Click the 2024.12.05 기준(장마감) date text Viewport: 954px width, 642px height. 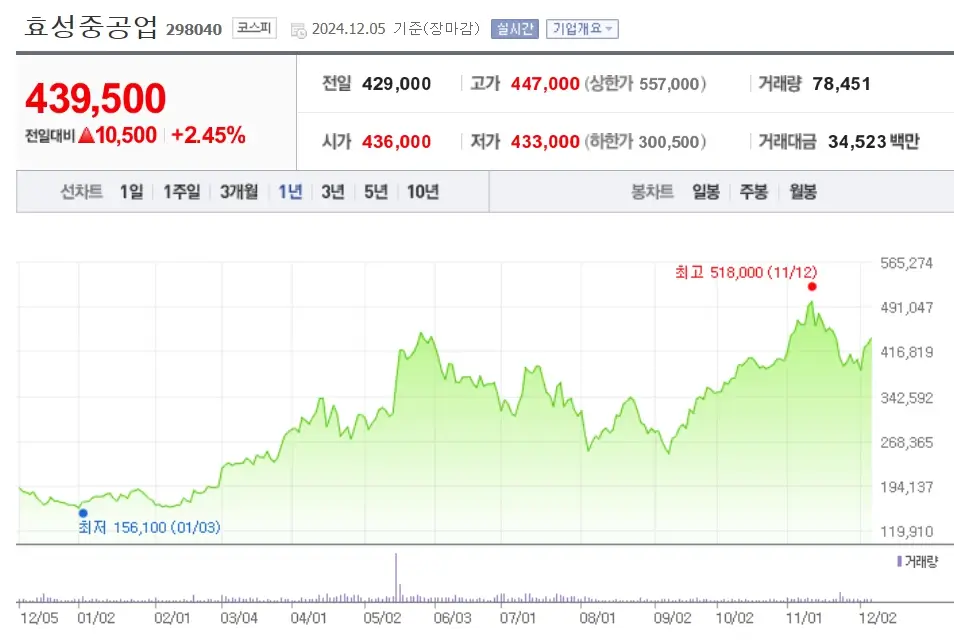click(x=395, y=29)
